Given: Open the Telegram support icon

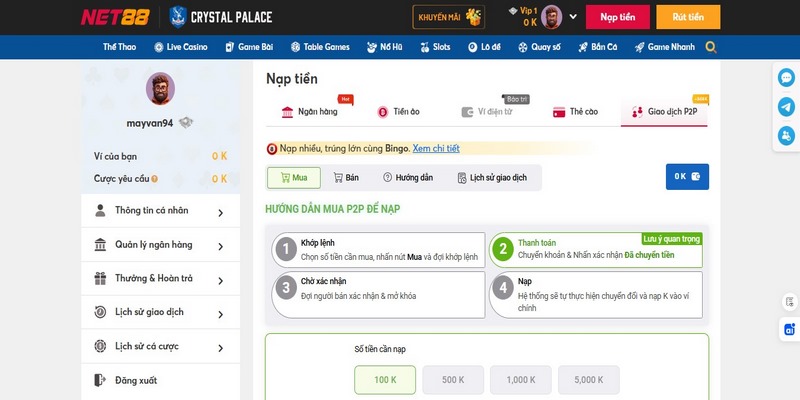Looking at the screenshot, I should [x=786, y=107].
